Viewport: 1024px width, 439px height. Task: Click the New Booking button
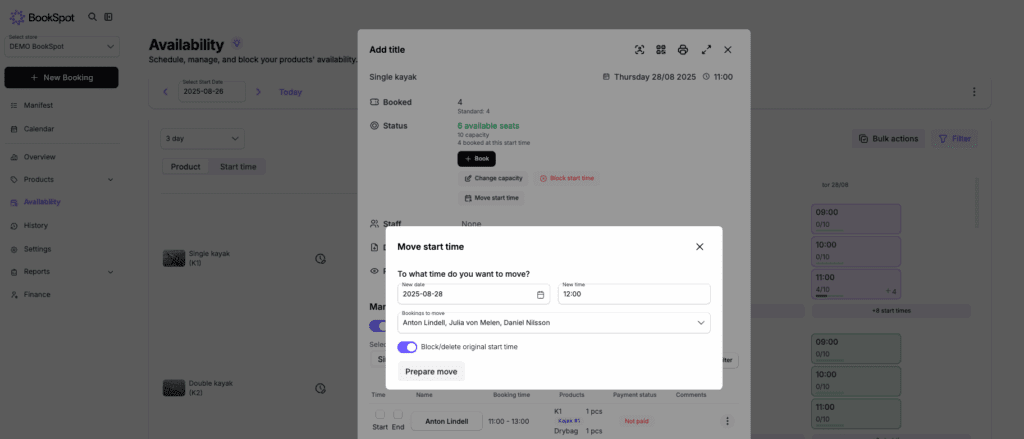click(x=61, y=77)
